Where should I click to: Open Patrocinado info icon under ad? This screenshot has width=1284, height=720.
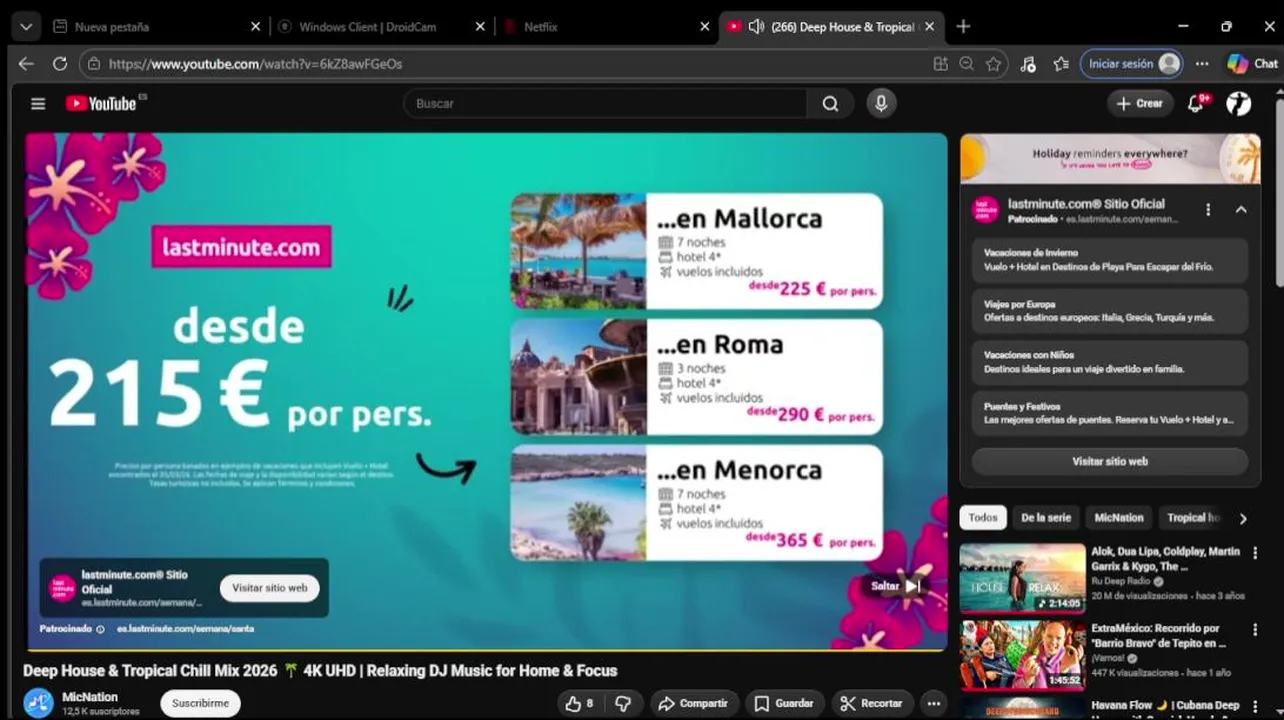click(x=100, y=629)
